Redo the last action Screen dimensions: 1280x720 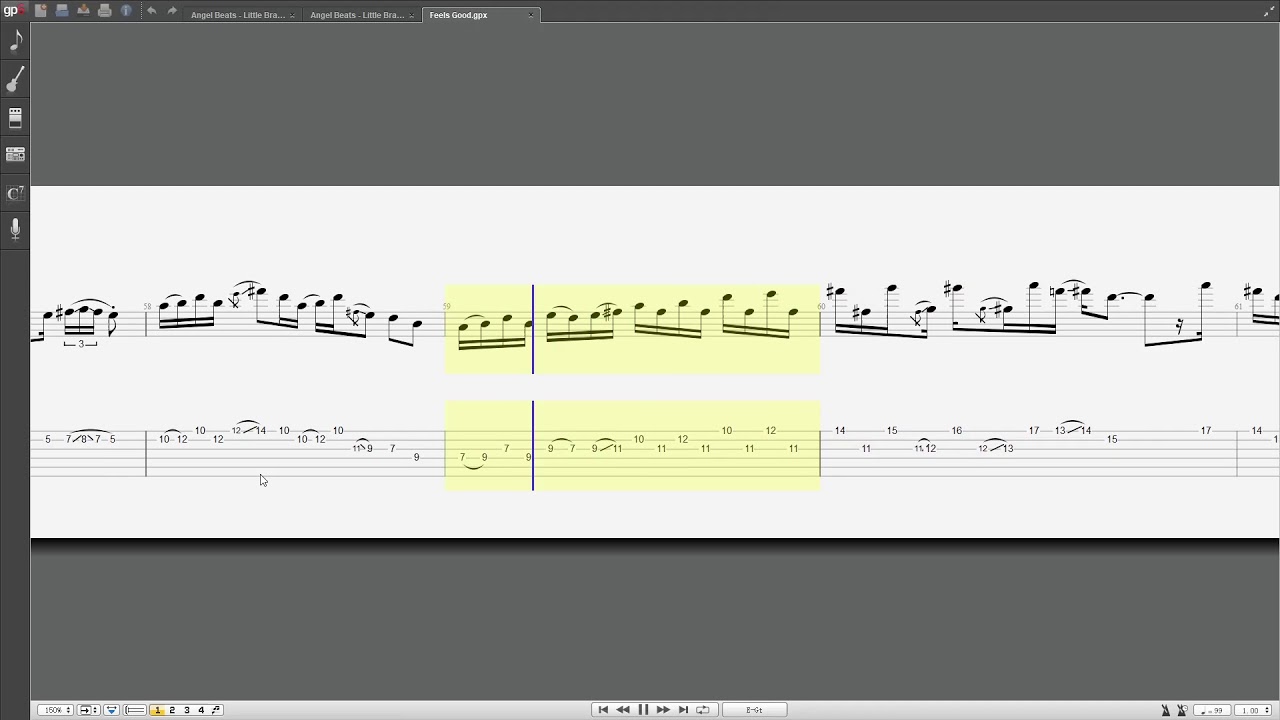[172, 11]
